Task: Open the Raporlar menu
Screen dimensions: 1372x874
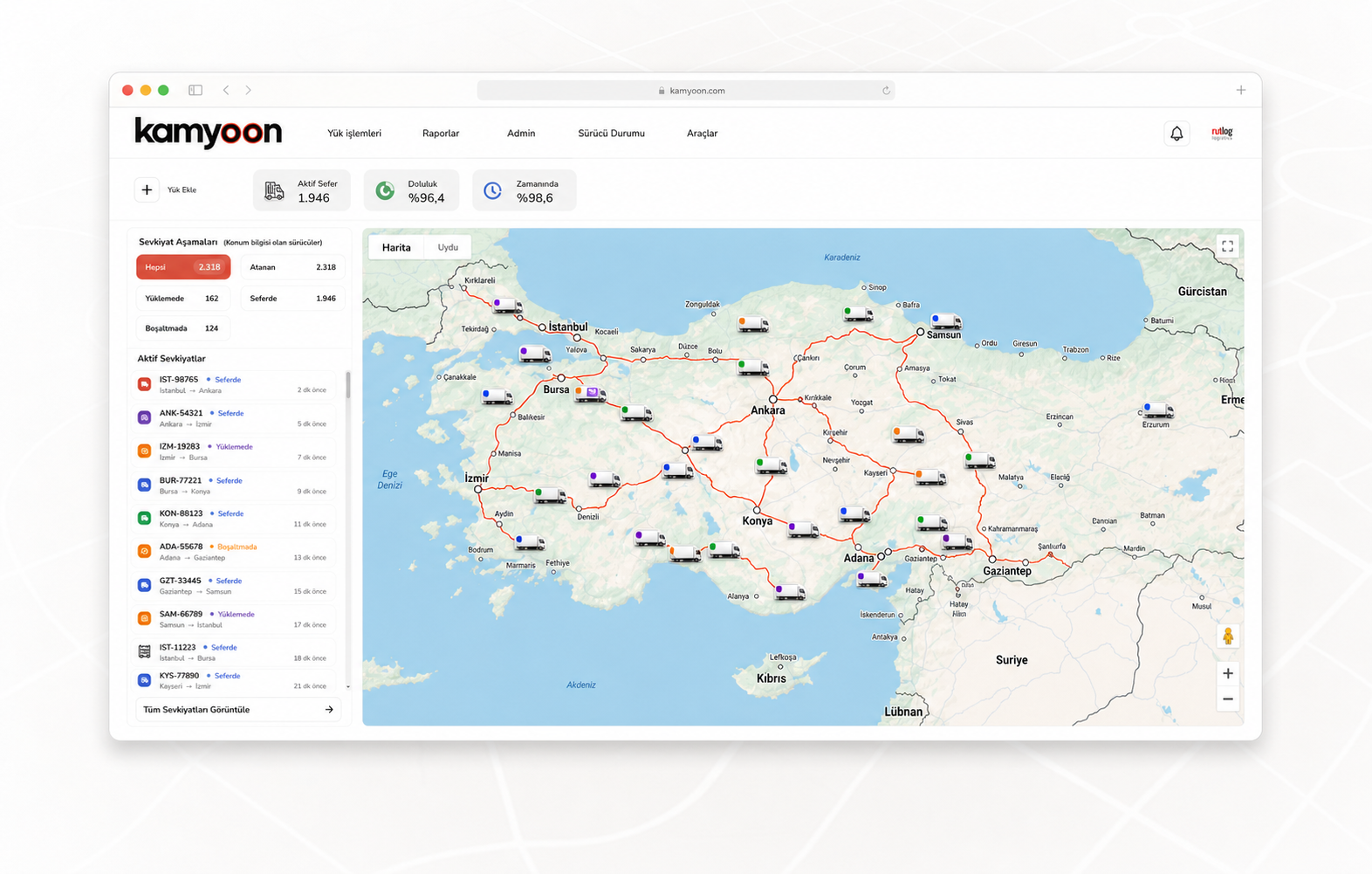Action: point(441,134)
